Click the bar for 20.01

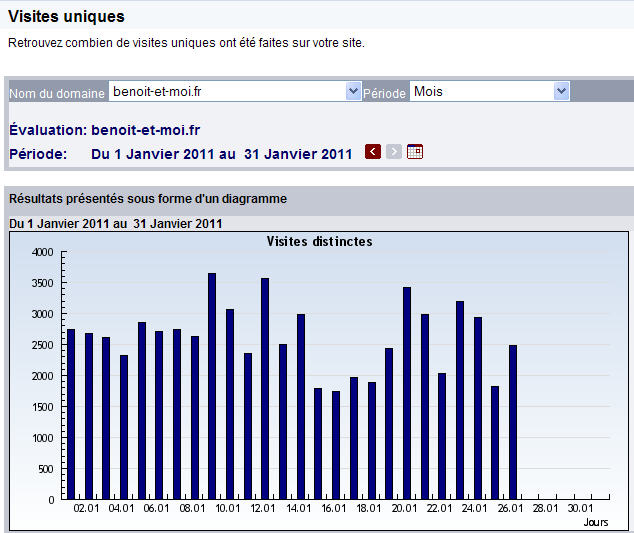click(407, 393)
